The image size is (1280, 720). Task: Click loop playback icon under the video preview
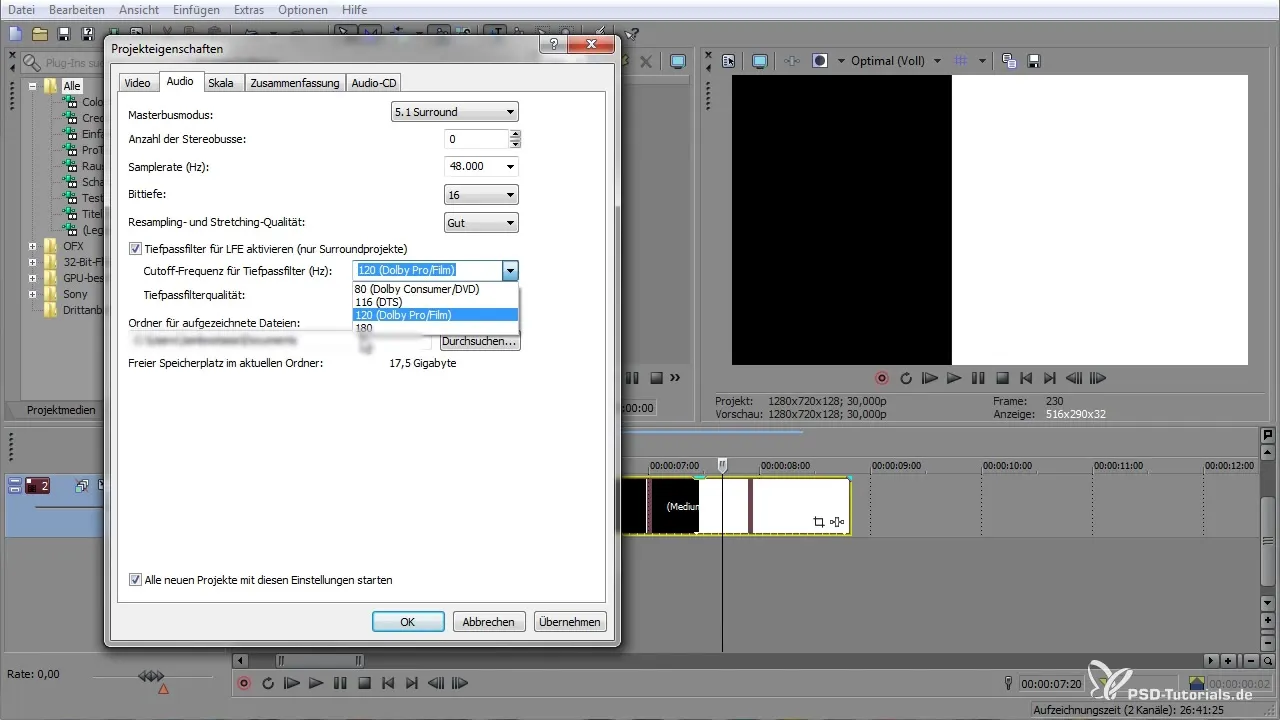(906, 378)
